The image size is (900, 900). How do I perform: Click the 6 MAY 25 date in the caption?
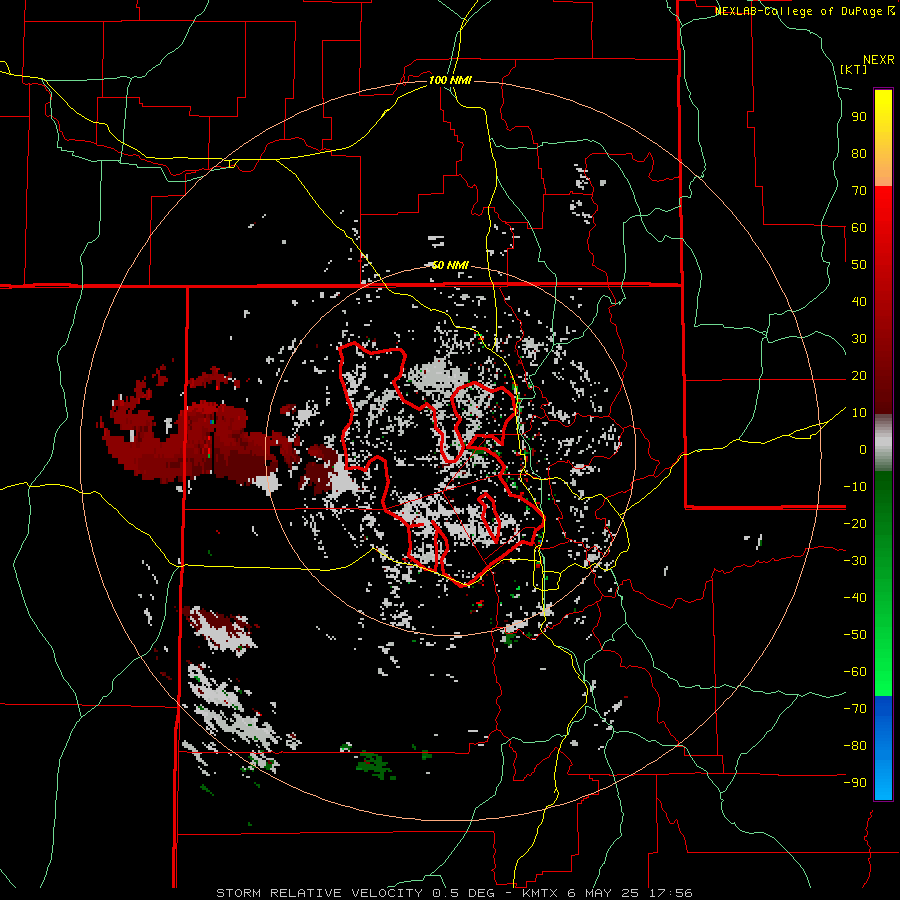(x=602, y=893)
